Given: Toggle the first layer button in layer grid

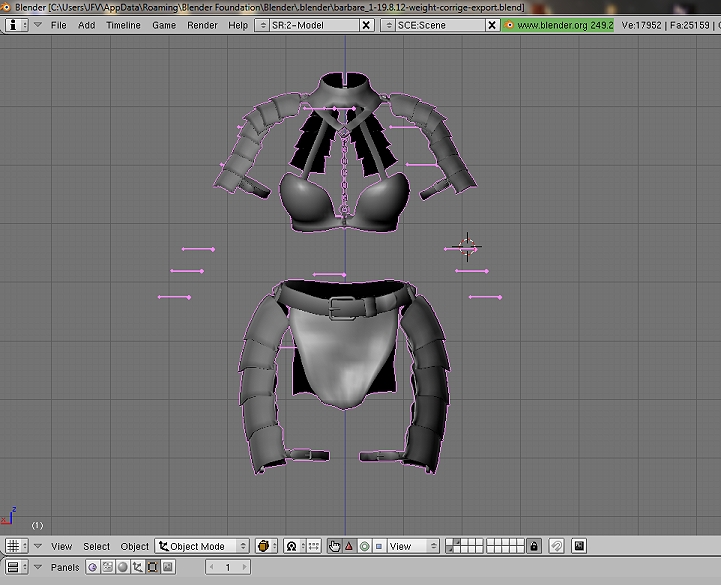Looking at the screenshot, I should tap(449, 543).
